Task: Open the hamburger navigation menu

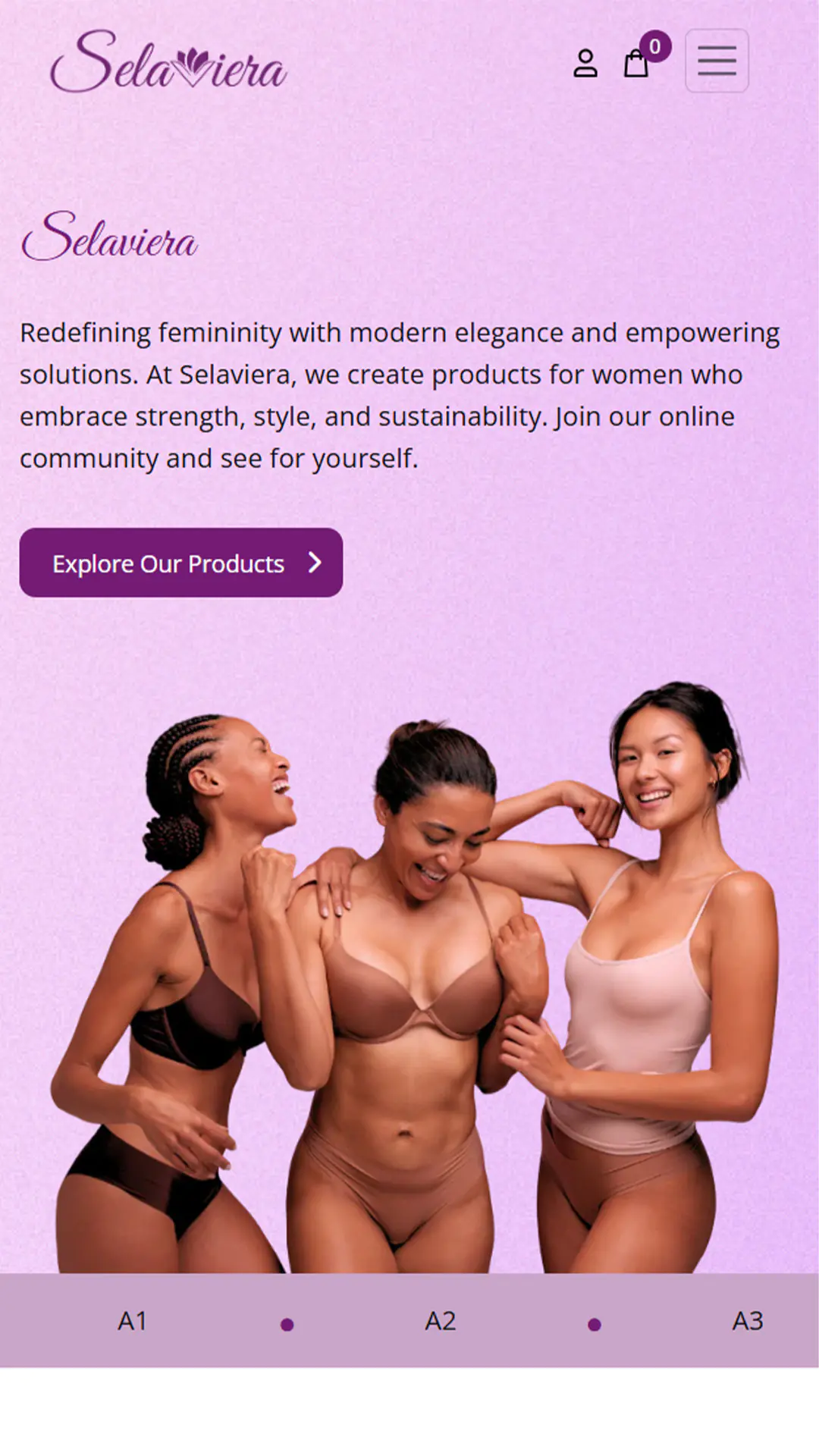Action: pyautogui.click(x=717, y=61)
